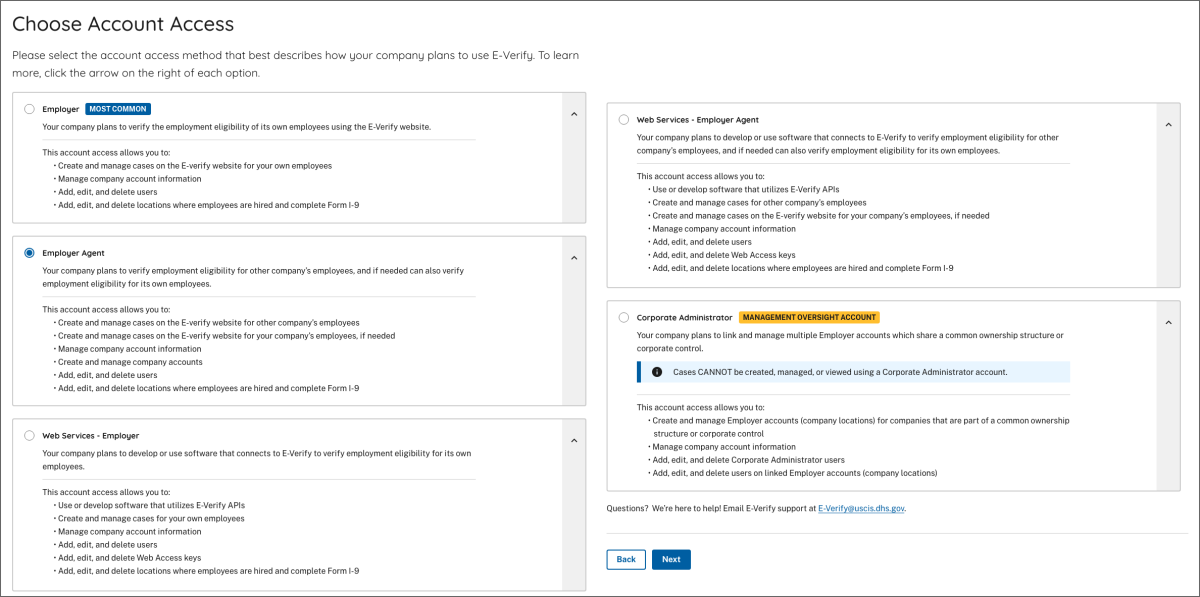
Task: Click the 'Web Services - Employer' option label
Action: [x=91, y=436]
